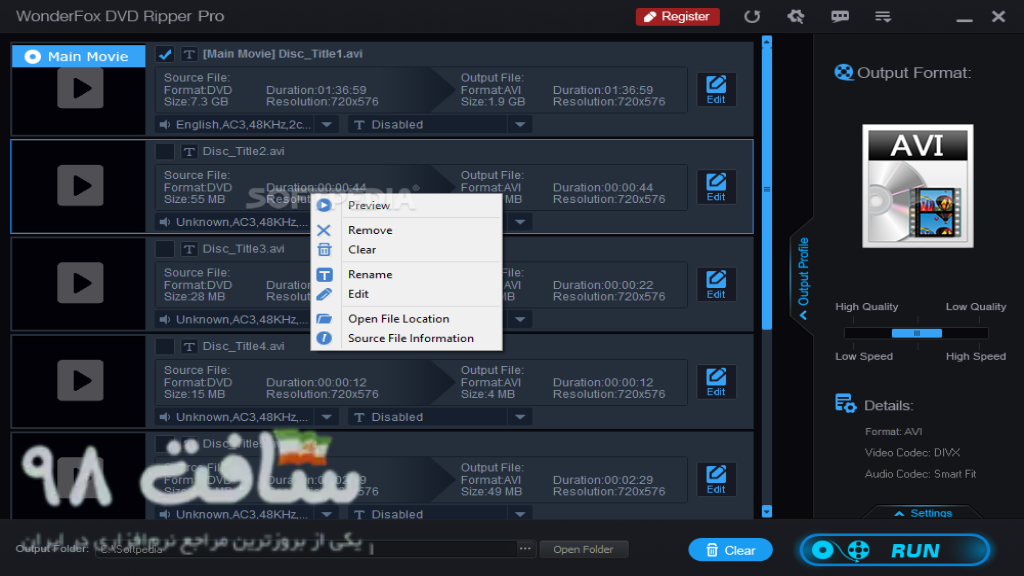Expand audio track dropdown of Disc_Title4

point(327,417)
